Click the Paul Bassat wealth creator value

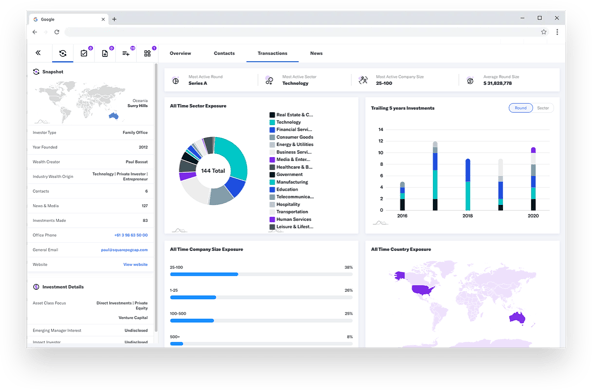click(x=137, y=162)
